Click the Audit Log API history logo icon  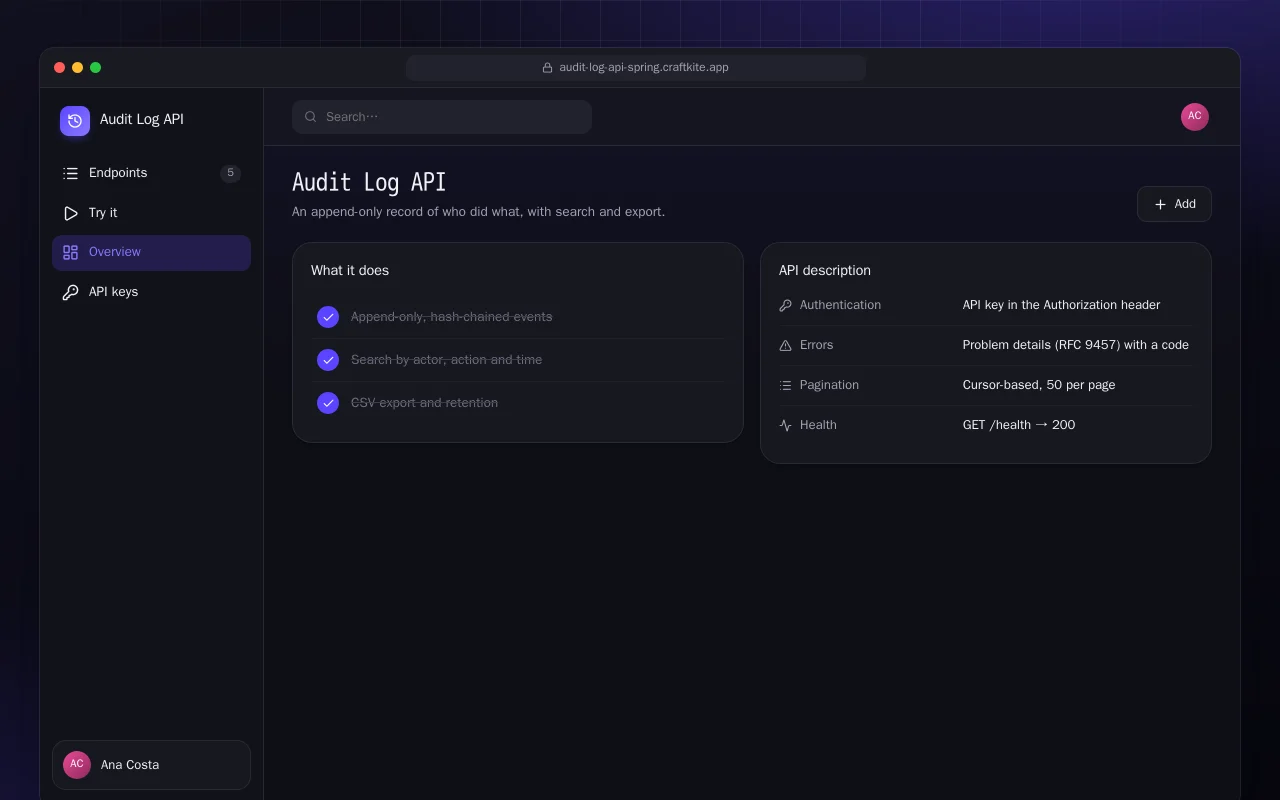coord(75,121)
